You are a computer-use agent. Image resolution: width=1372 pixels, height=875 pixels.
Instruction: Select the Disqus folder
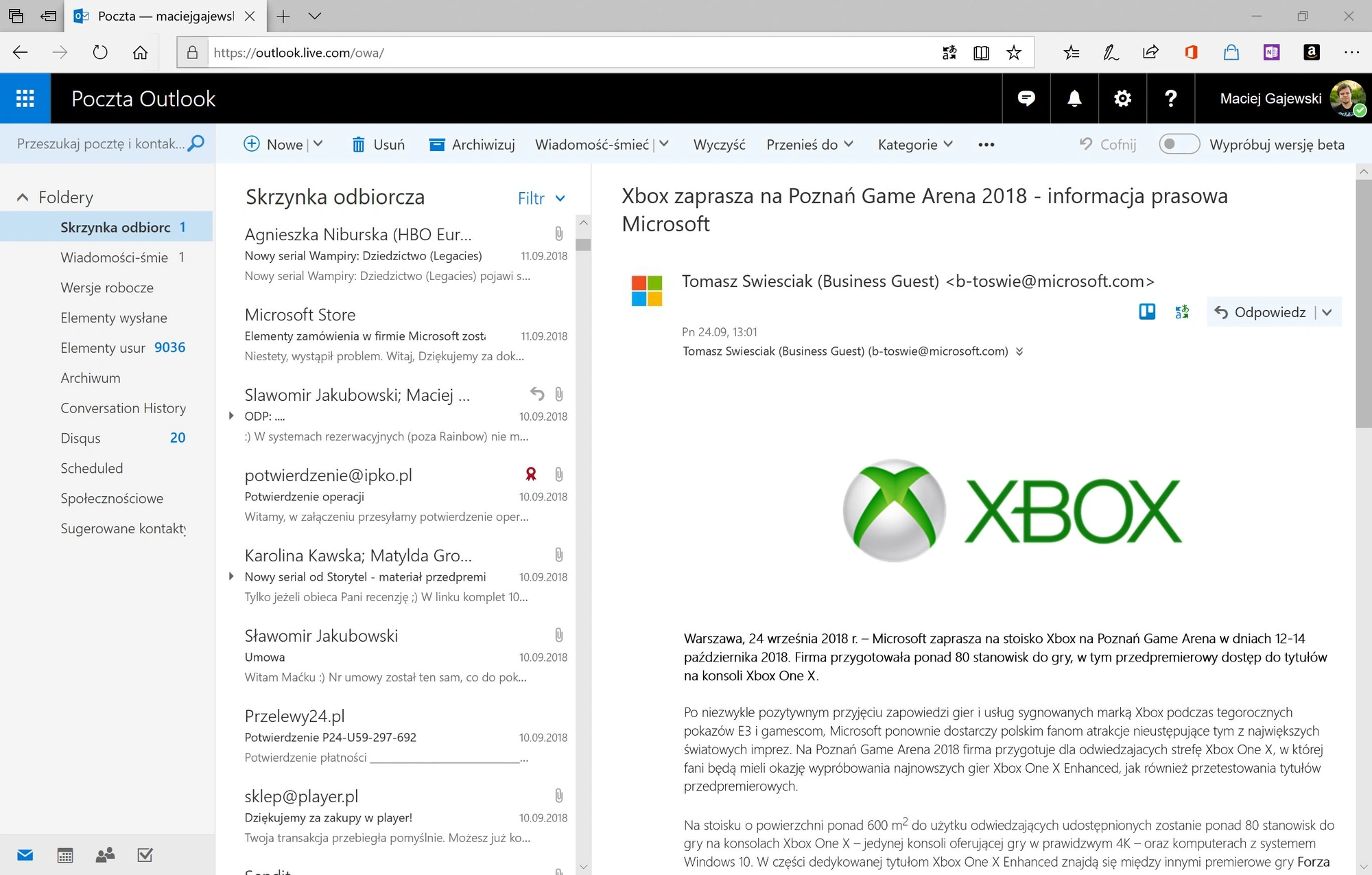point(106,438)
